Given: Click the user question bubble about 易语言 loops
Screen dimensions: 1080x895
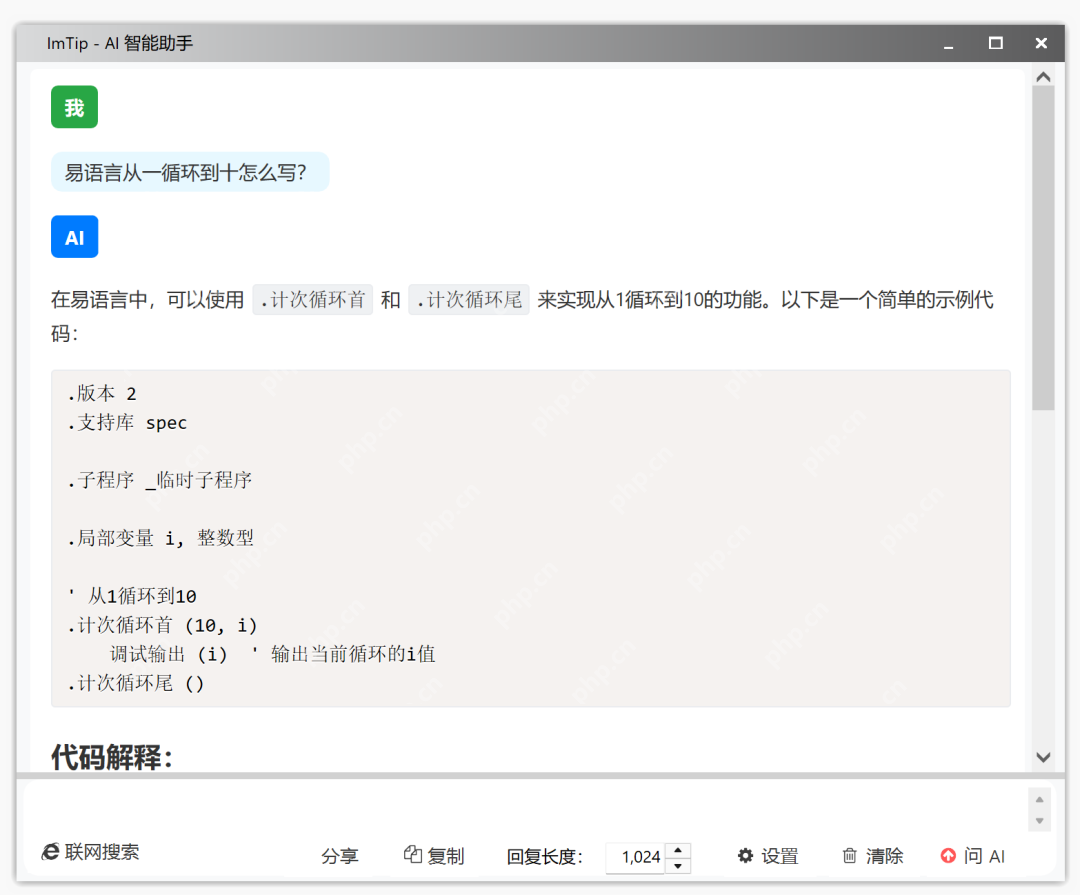Looking at the screenshot, I should click(190, 171).
